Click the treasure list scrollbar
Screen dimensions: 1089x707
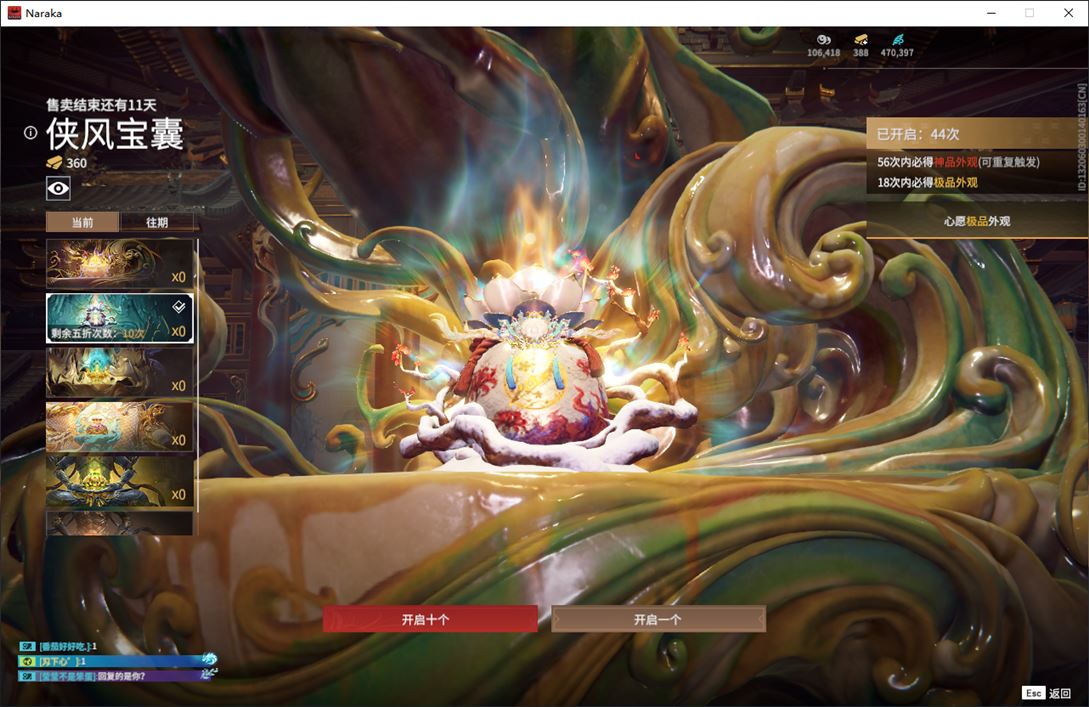point(197,376)
